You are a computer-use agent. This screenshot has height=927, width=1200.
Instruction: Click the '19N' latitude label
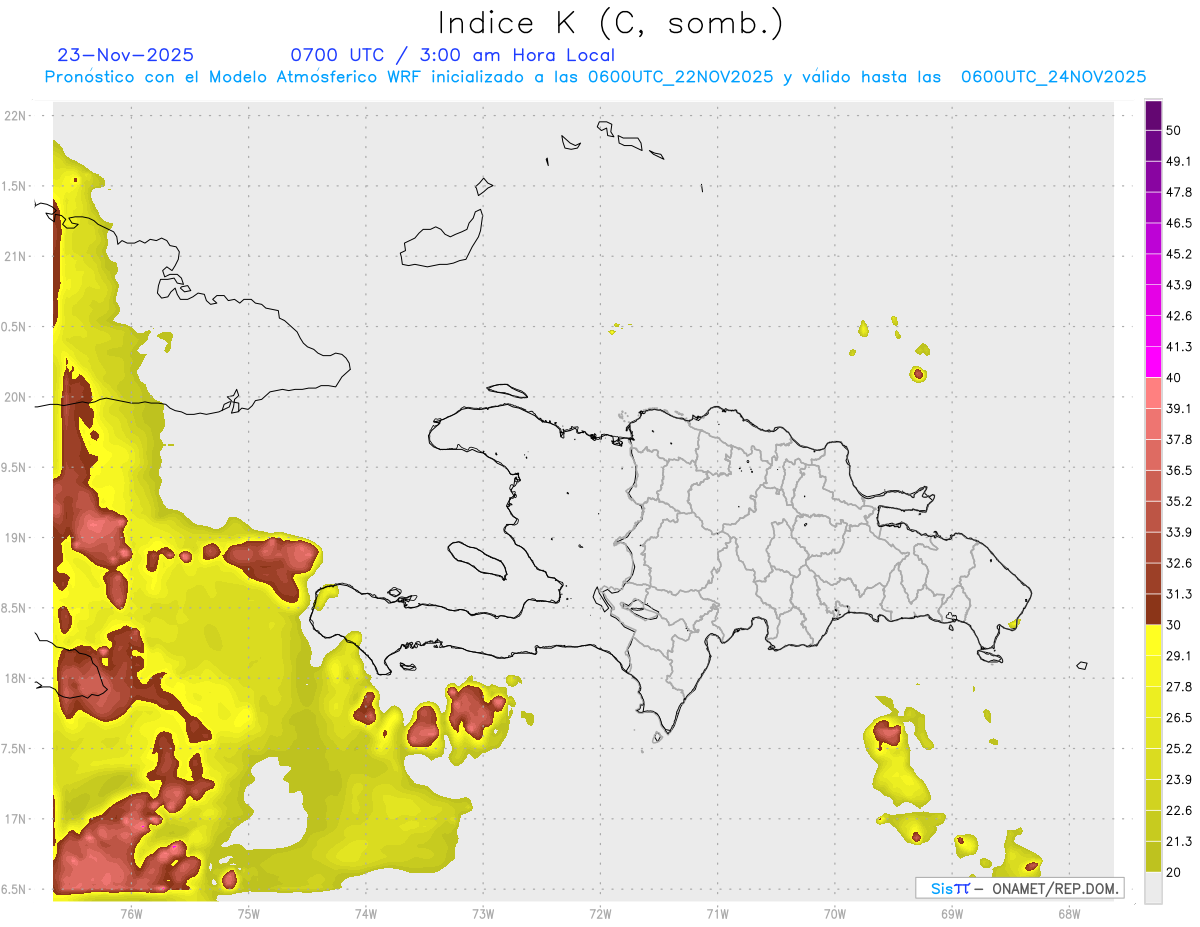click(x=16, y=538)
